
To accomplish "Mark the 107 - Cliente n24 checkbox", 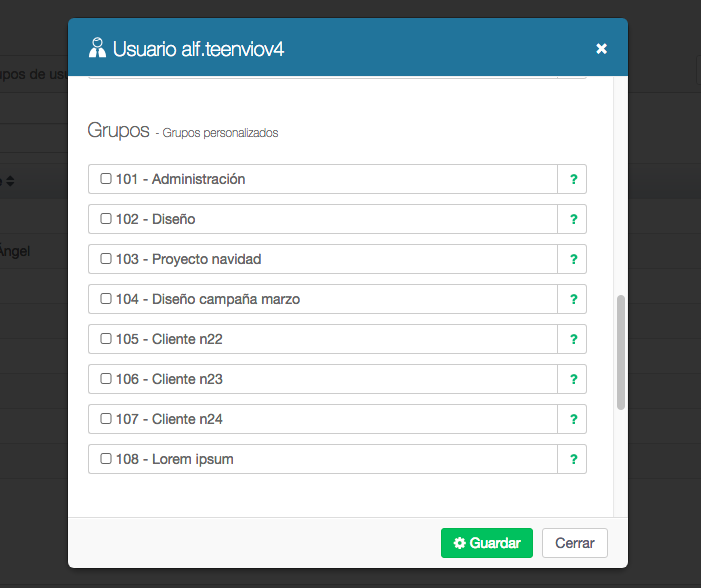I will tap(106, 419).
